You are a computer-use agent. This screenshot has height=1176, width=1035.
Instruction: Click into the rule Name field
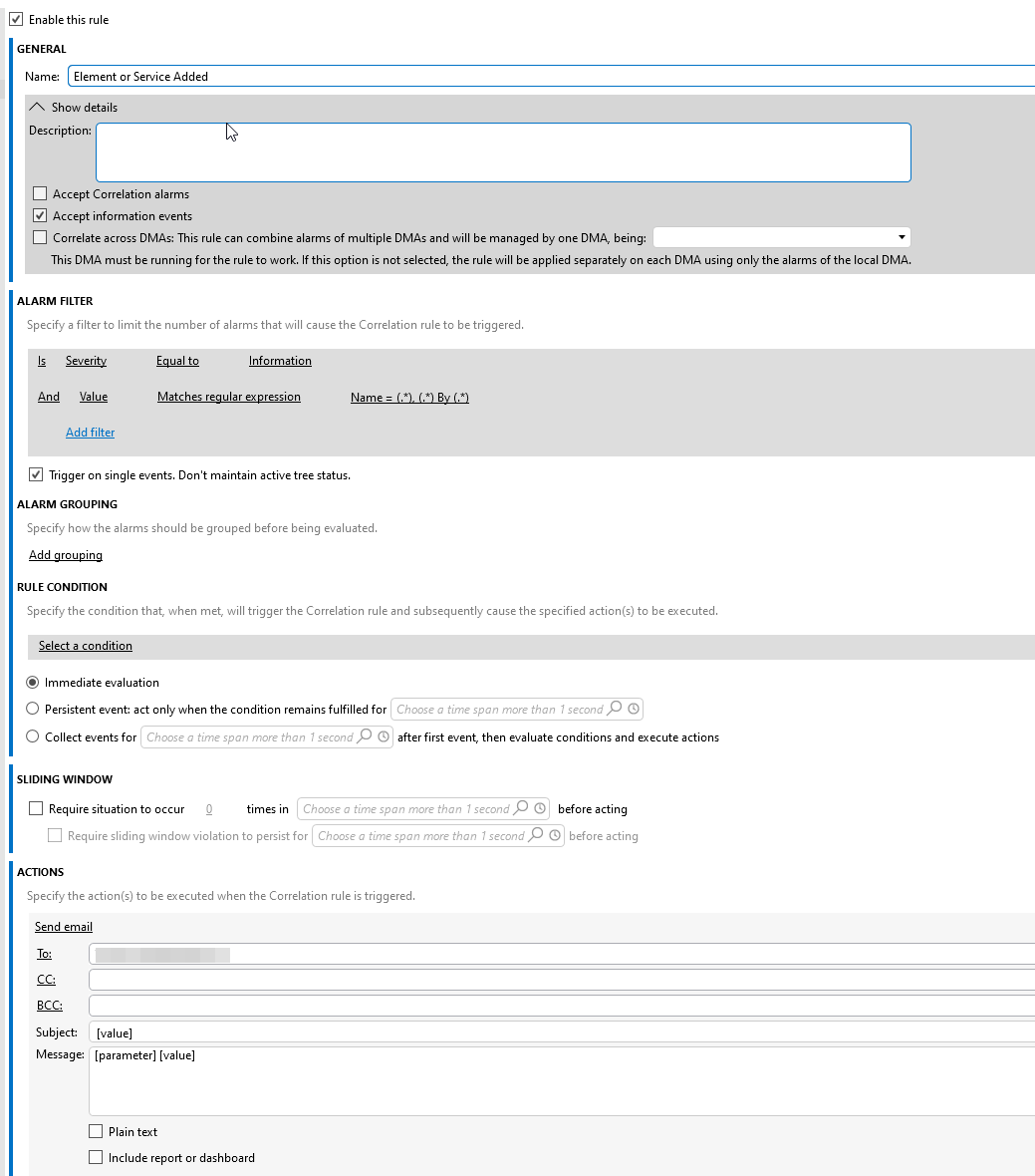(551, 76)
